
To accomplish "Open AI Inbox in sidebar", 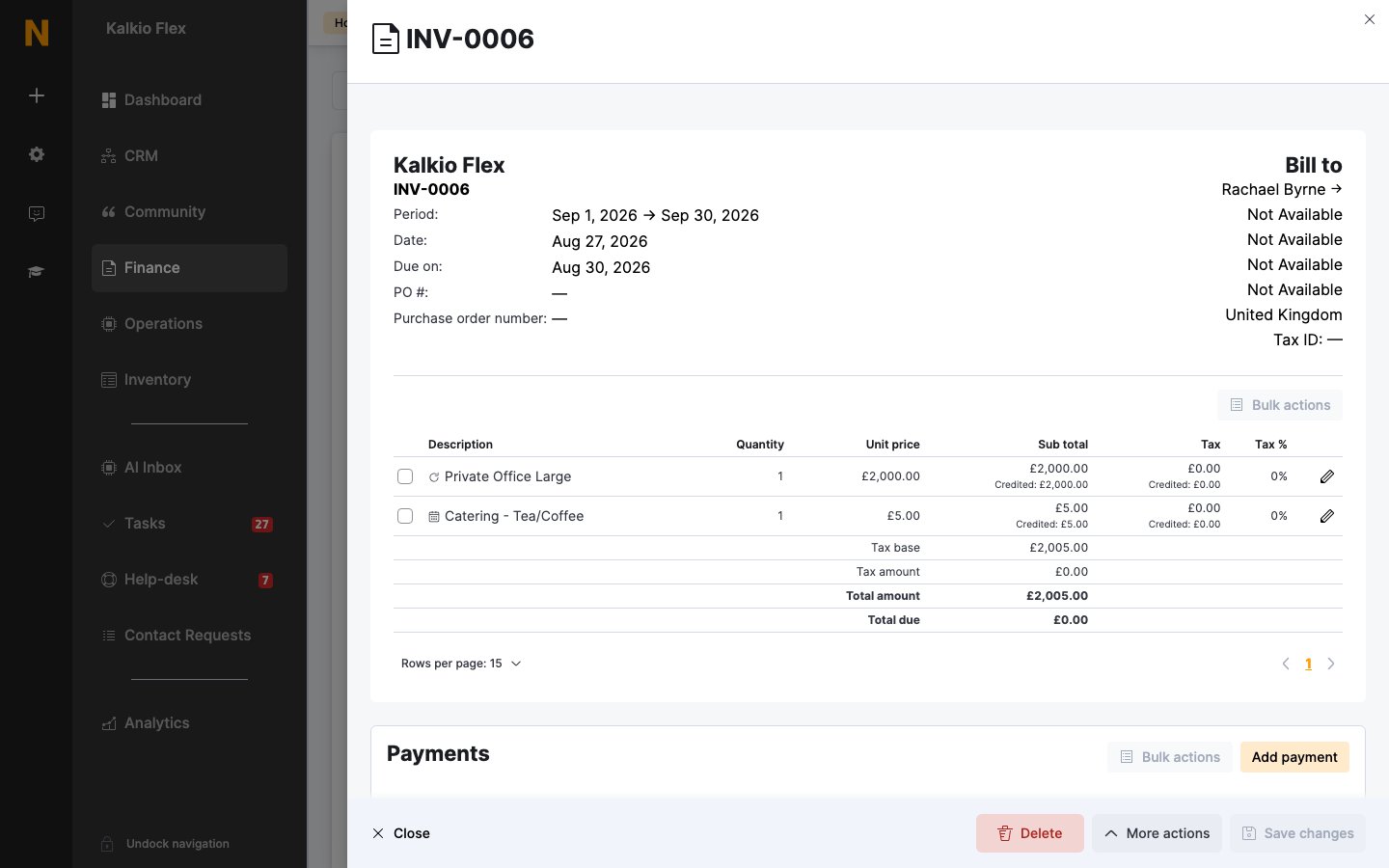I will pyautogui.click(x=189, y=468).
